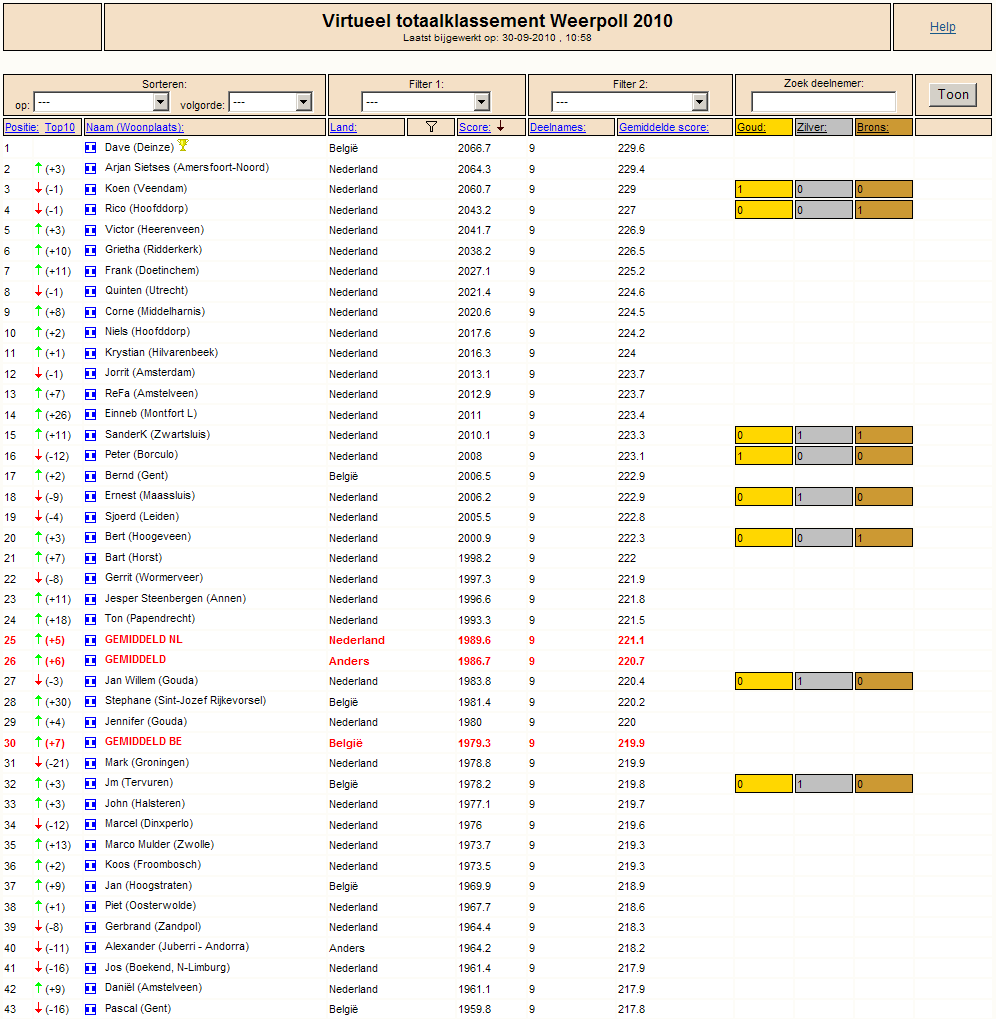Screen dimensions: 996x1019
Task: Click the Zoek deelnemer search field
Action: [823, 101]
